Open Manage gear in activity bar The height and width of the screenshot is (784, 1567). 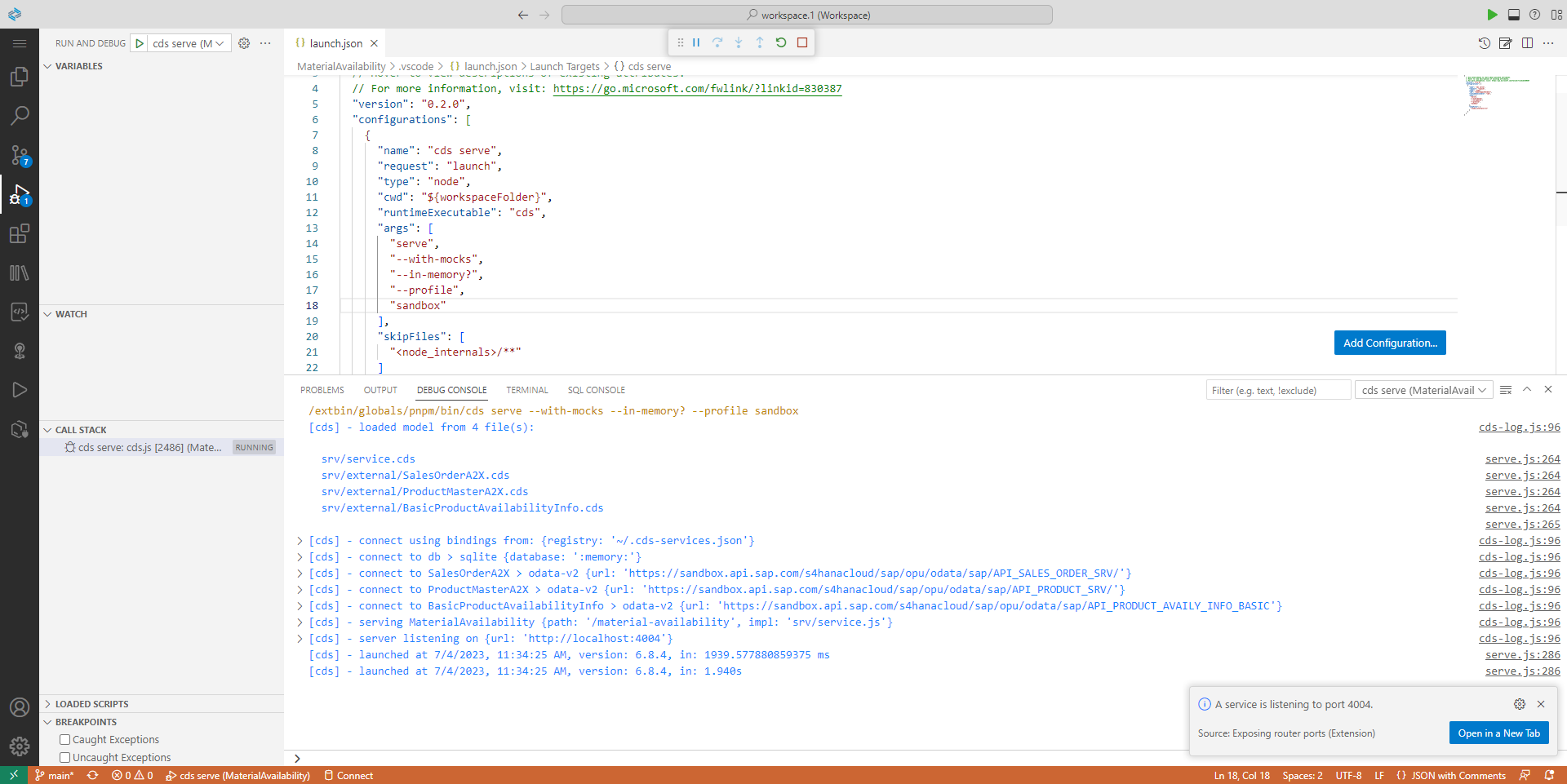point(20,746)
